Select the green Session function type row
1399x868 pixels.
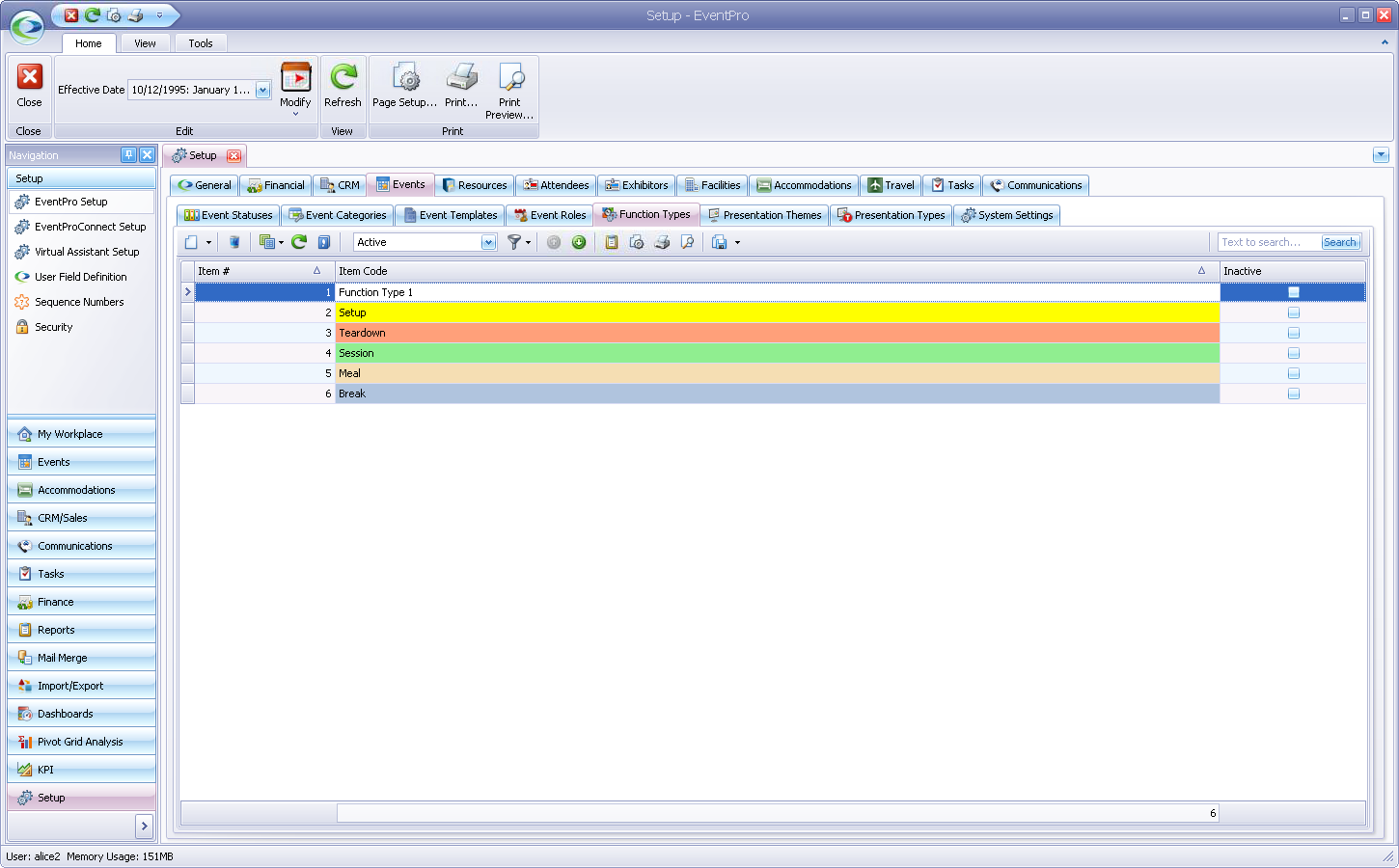coord(777,353)
